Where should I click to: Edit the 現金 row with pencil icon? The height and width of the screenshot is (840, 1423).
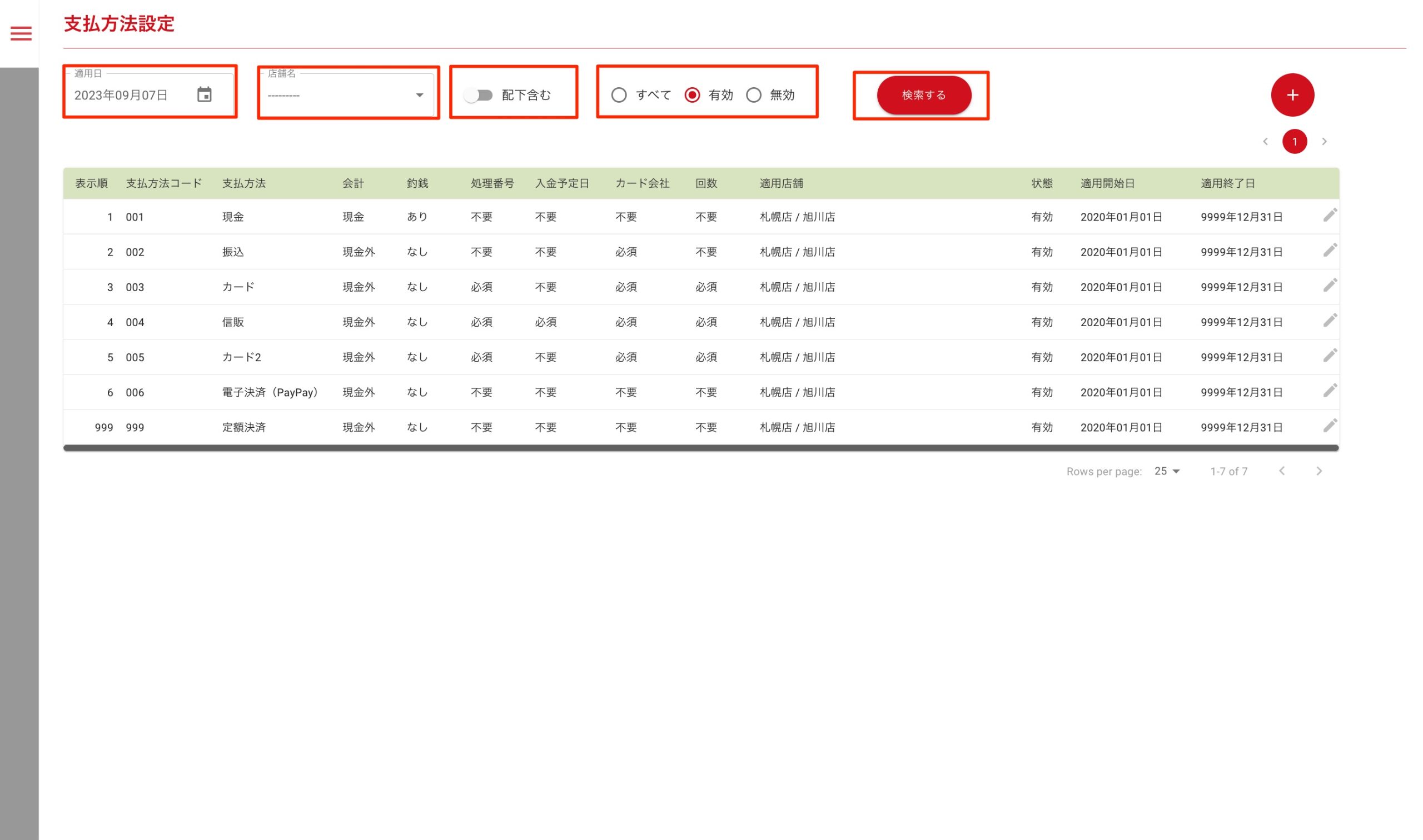(1329, 216)
